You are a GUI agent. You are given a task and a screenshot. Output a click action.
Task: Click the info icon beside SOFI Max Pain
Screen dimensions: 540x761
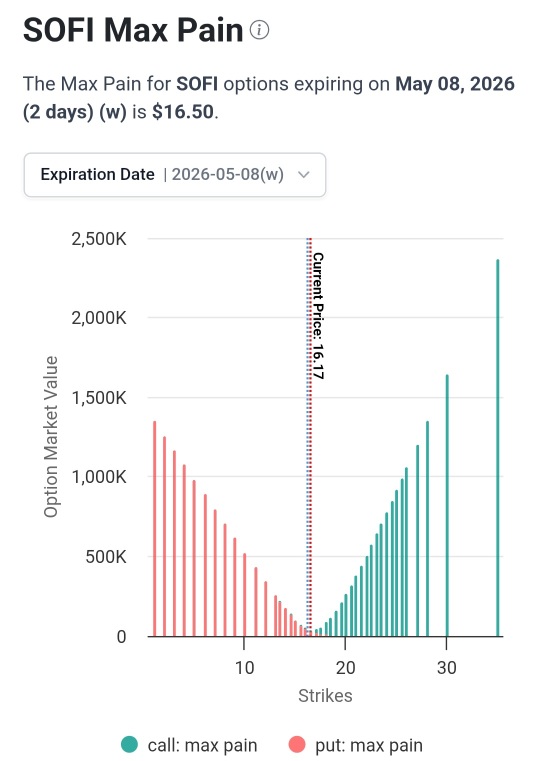[x=259, y=30]
